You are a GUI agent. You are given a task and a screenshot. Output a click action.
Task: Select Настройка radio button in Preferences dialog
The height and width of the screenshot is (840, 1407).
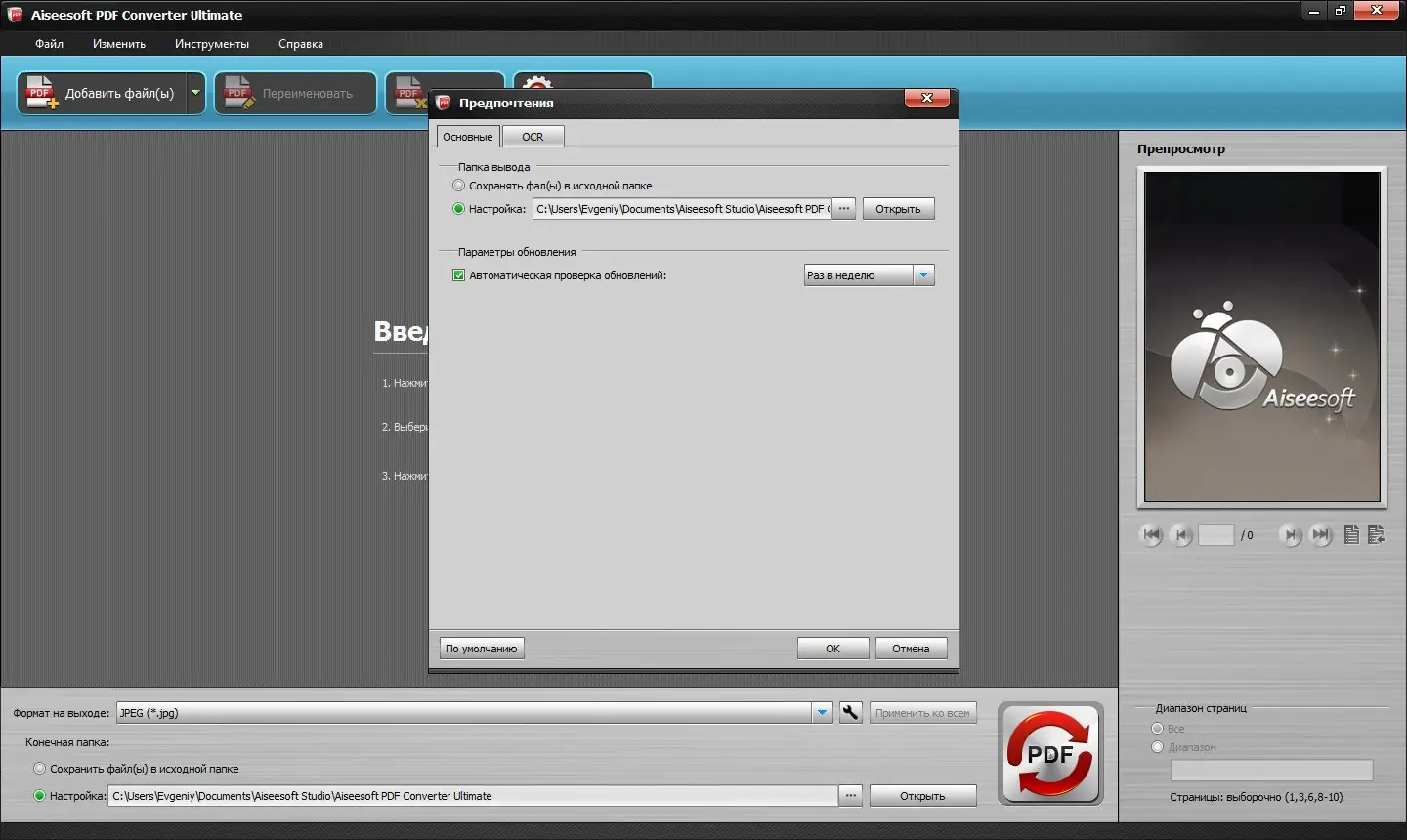pyautogui.click(x=458, y=209)
